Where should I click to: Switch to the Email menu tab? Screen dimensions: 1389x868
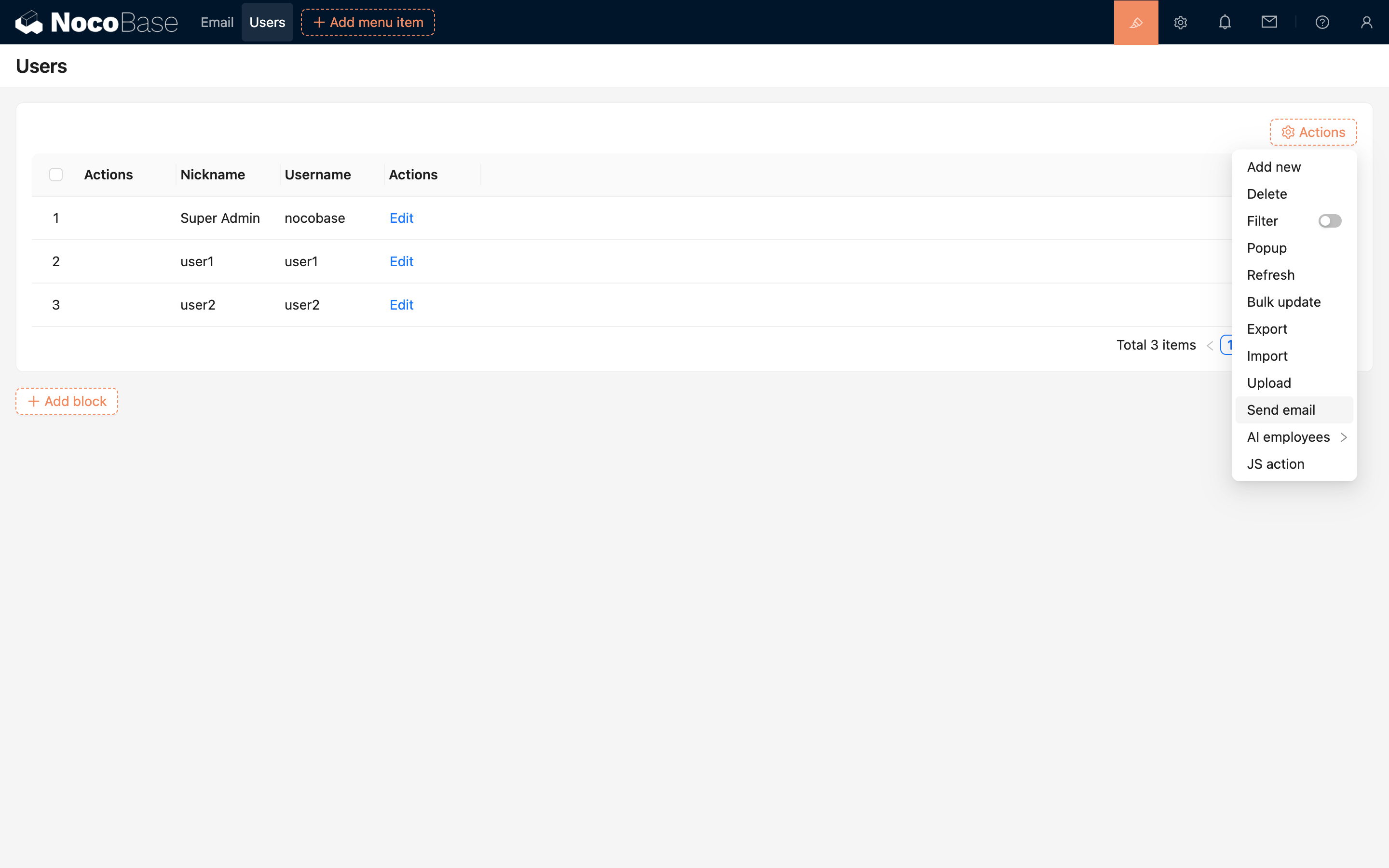[x=217, y=22]
